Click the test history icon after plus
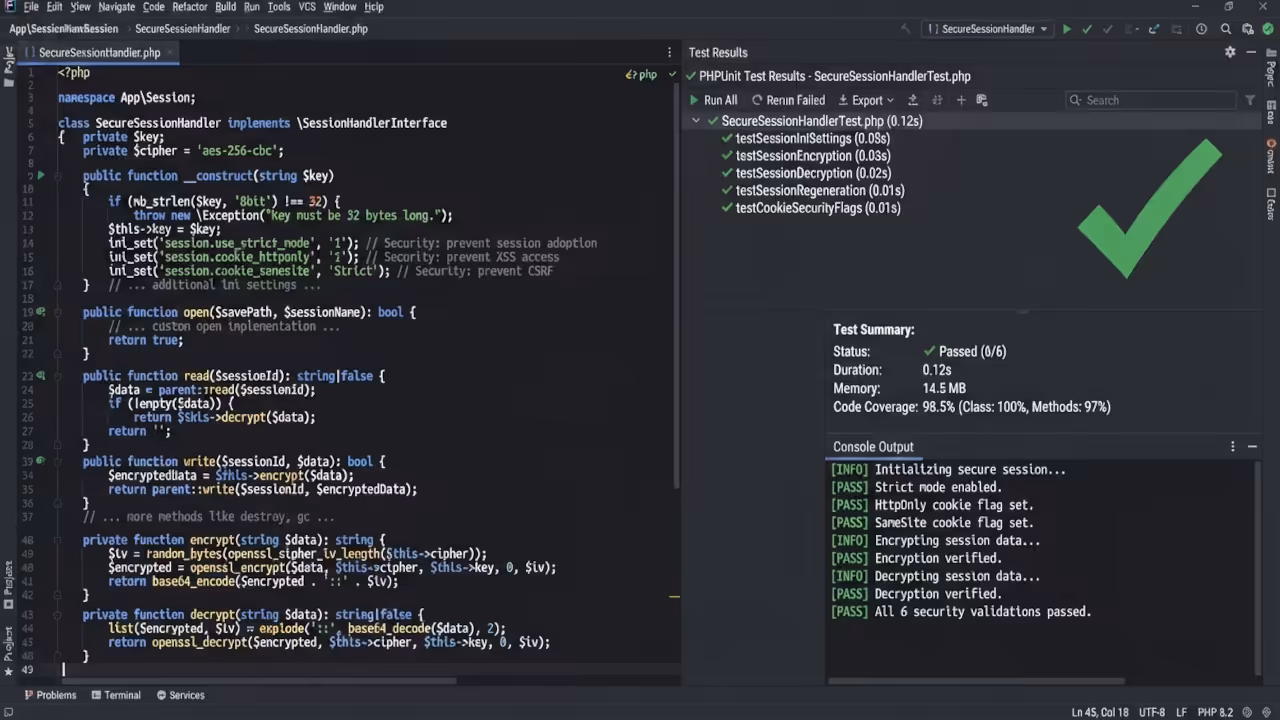Viewport: 1280px width, 720px height. coord(982,100)
